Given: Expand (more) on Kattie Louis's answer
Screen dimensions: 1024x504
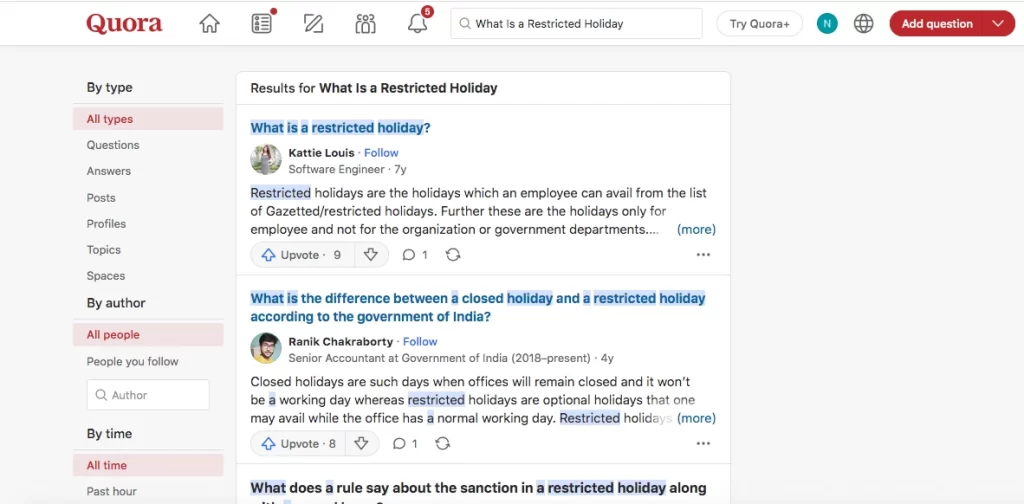Looking at the screenshot, I should point(696,229).
